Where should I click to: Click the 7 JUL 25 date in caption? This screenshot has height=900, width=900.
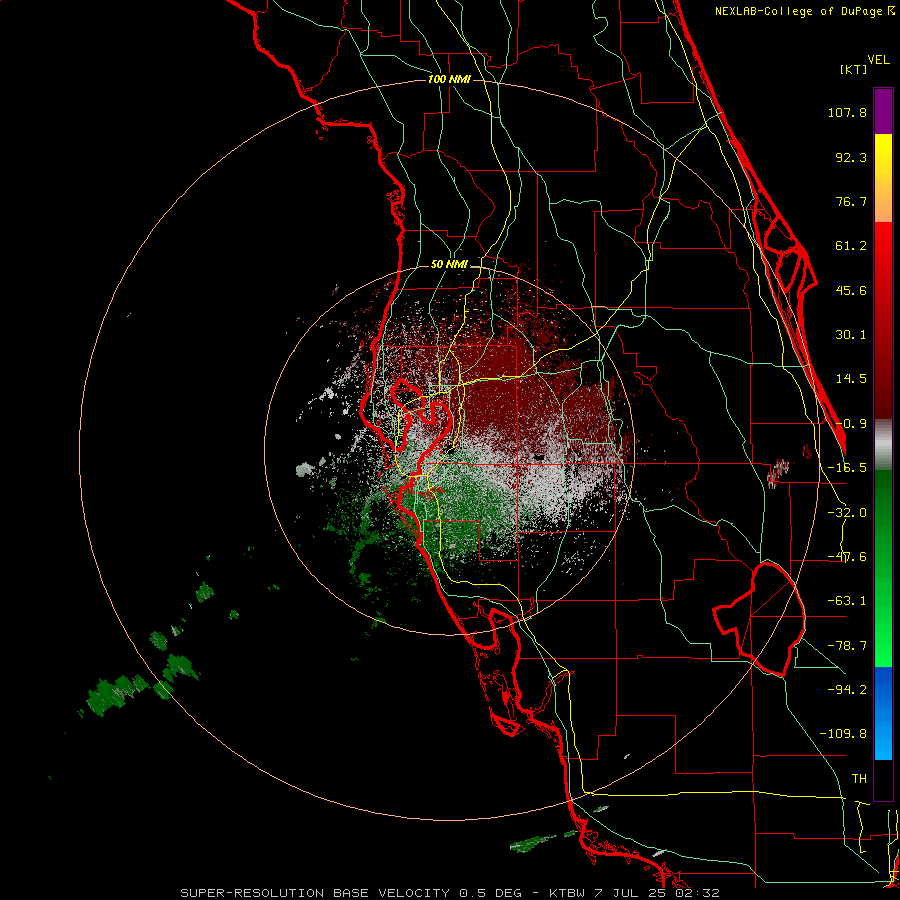point(631,893)
